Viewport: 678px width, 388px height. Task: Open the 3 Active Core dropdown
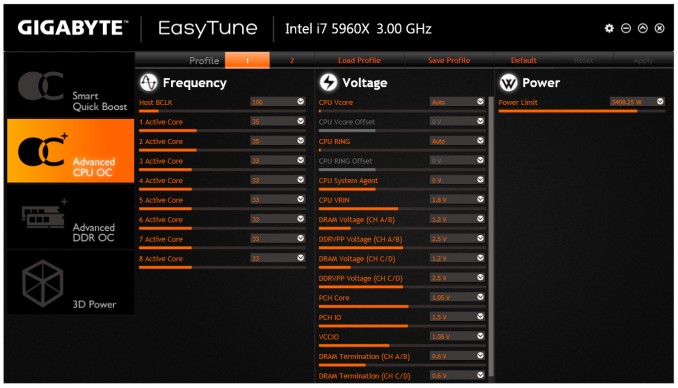301,160
